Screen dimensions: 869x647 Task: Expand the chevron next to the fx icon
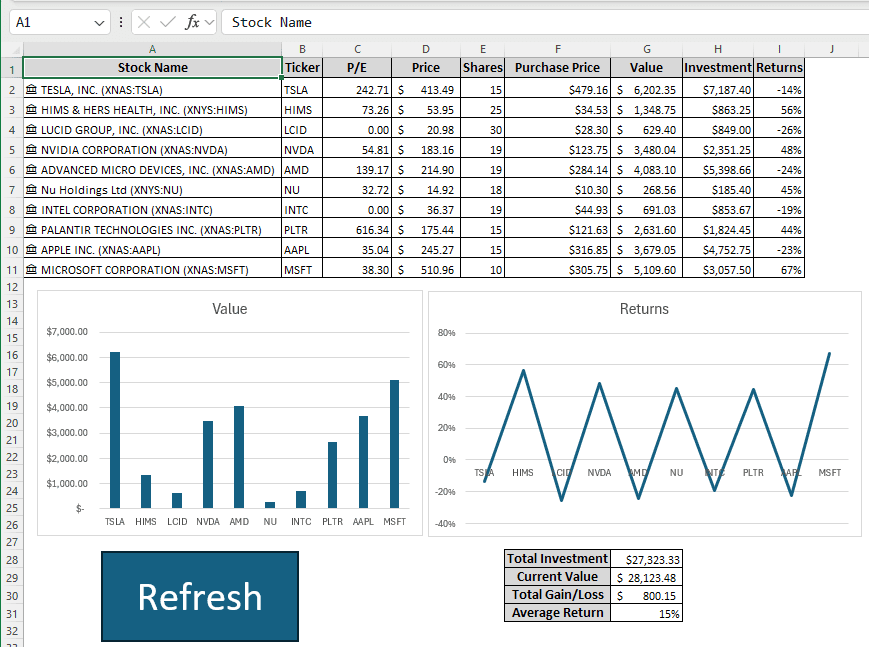[x=208, y=22]
